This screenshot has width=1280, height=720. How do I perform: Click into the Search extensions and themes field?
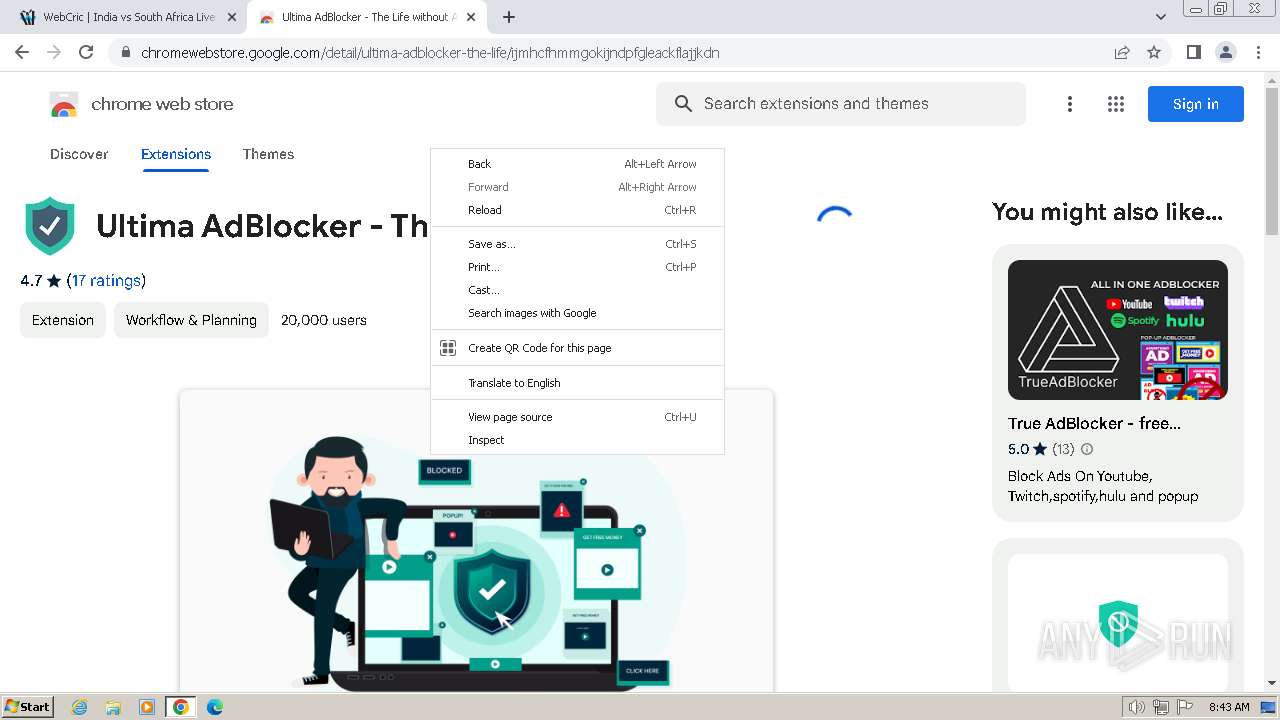click(x=840, y=104)
